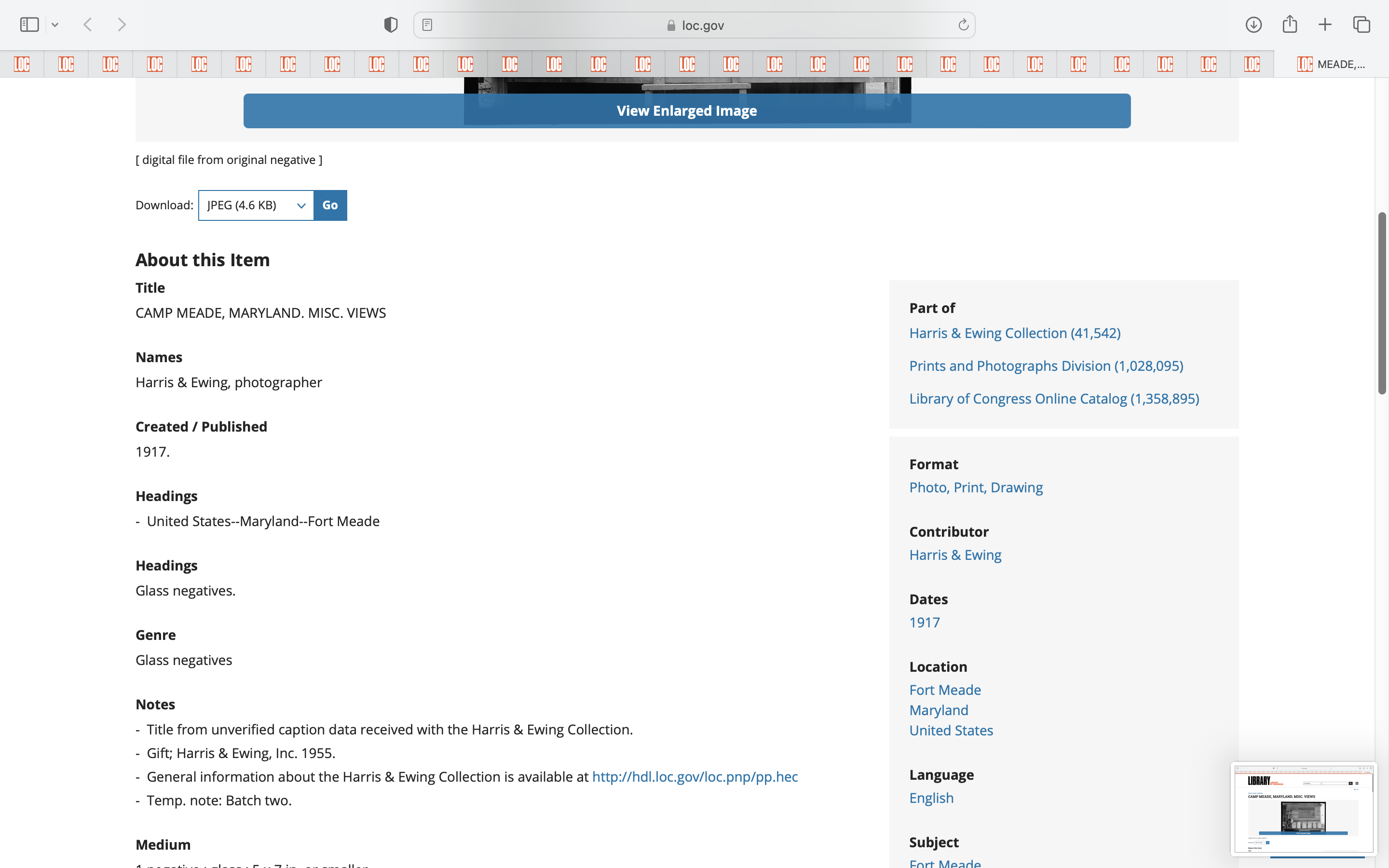
Task: Select the first LOC tab
Action: point(22,64)
